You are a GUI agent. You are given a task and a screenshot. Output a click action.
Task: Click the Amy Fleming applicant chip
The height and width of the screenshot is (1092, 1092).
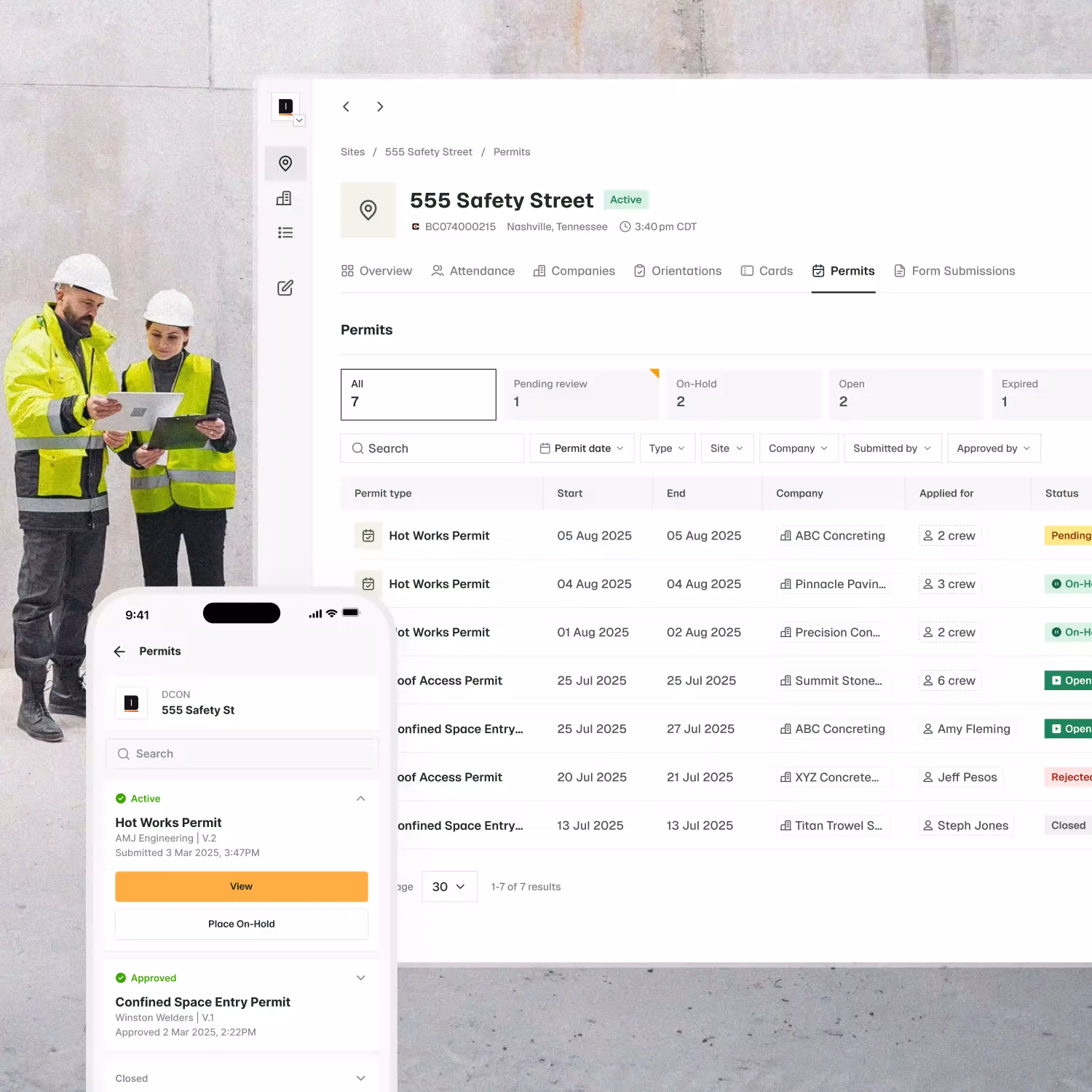[x=967, y=729]
